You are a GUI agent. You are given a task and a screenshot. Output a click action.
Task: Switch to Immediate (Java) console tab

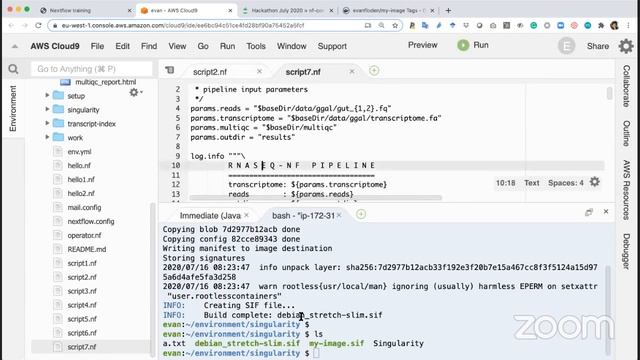pyautogui.click(x=210, y=216)
